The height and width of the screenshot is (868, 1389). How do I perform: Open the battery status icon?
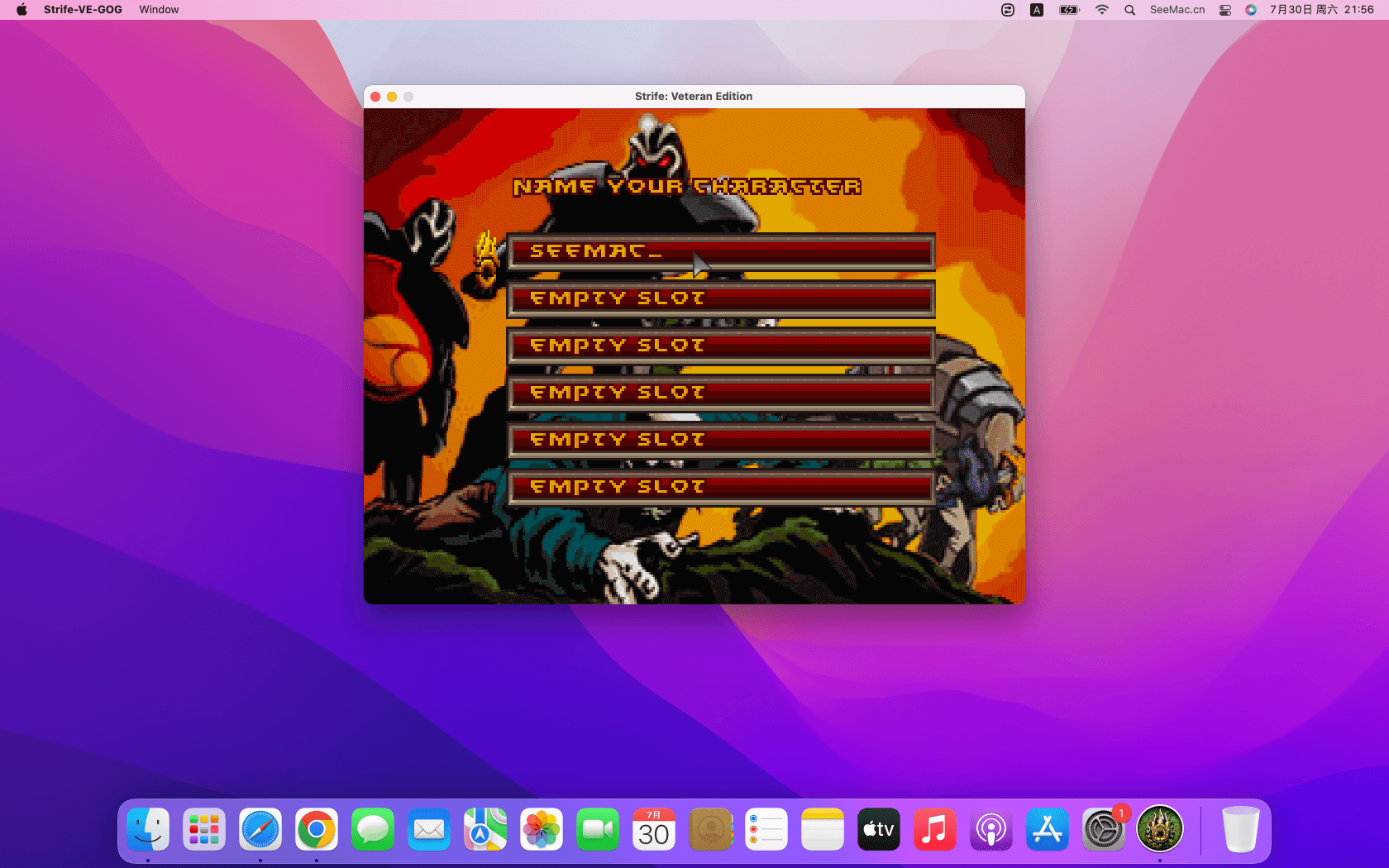pyautogui.click(x=1070, y=10)
